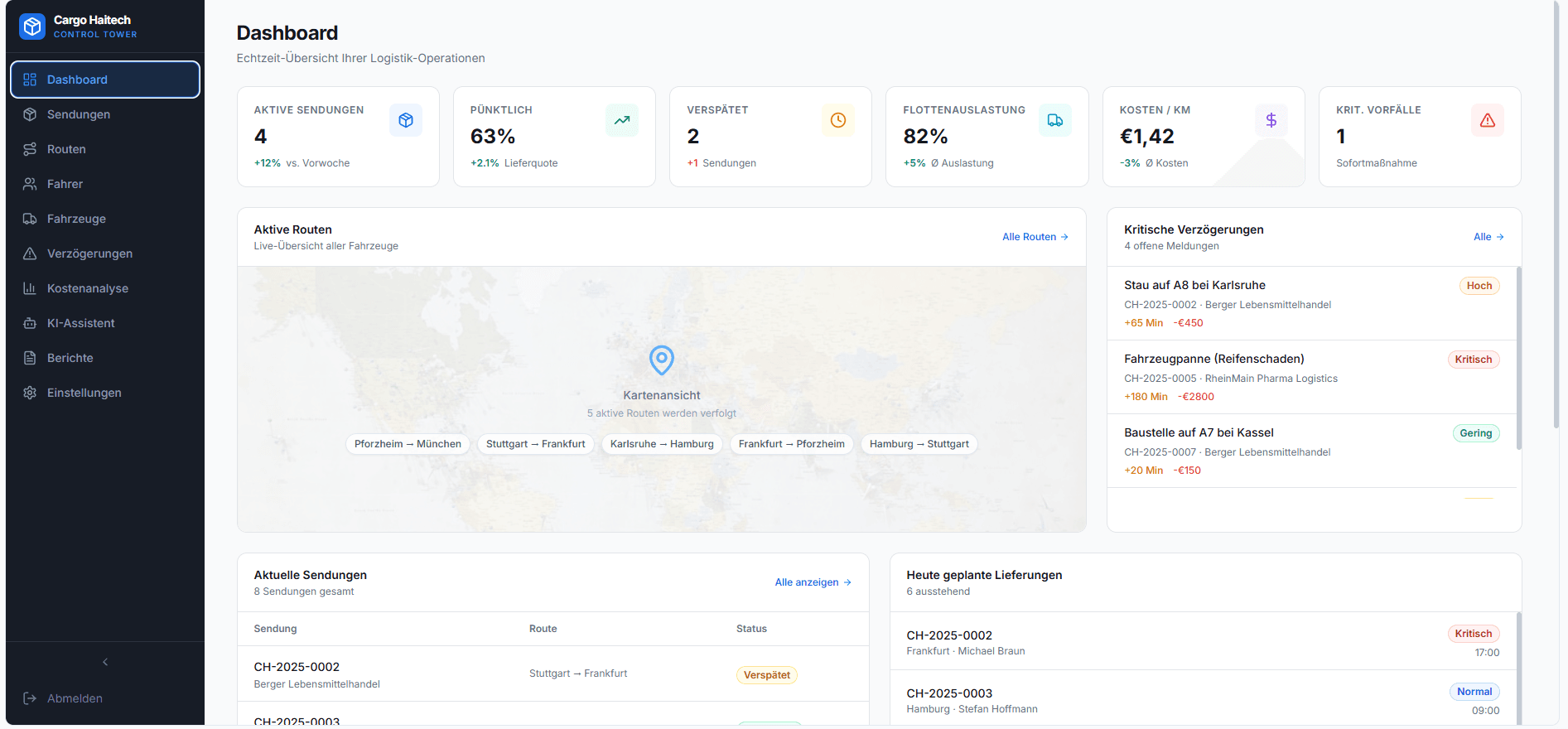
Task: Click the Kritisch badge on 17:00 delivery
Action: 1474,634
